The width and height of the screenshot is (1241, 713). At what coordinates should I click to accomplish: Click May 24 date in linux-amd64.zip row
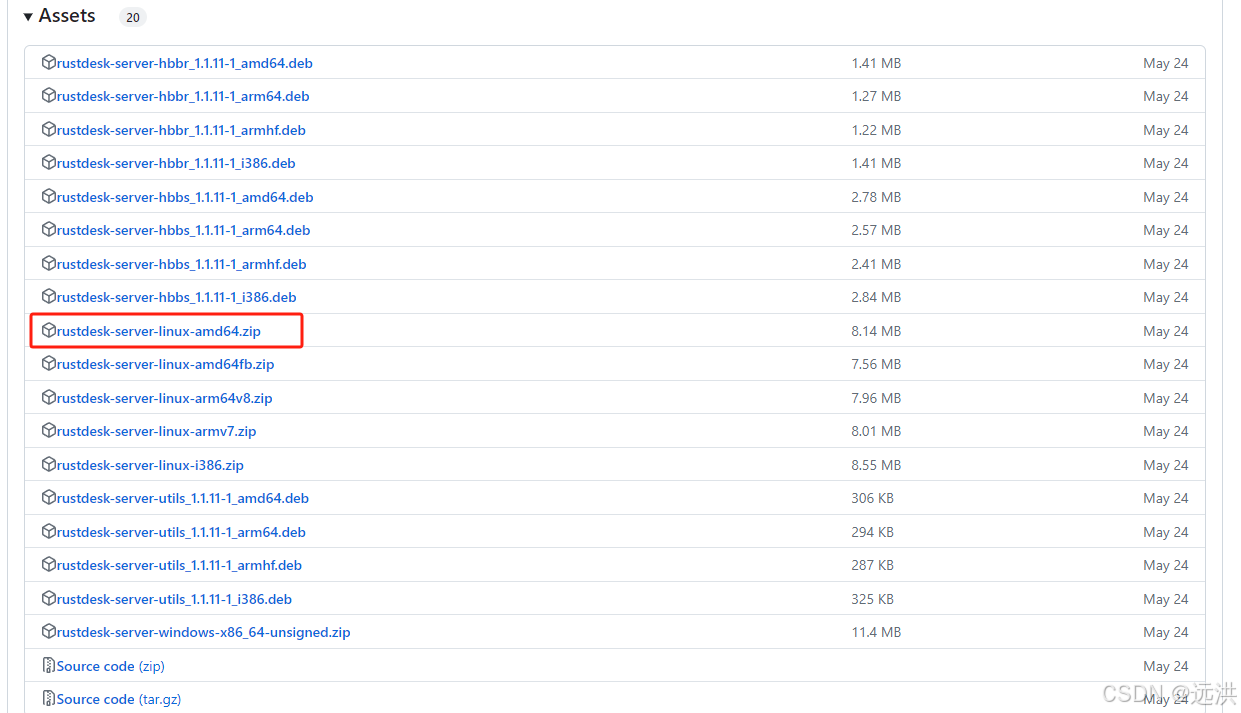click(1166, 331)
